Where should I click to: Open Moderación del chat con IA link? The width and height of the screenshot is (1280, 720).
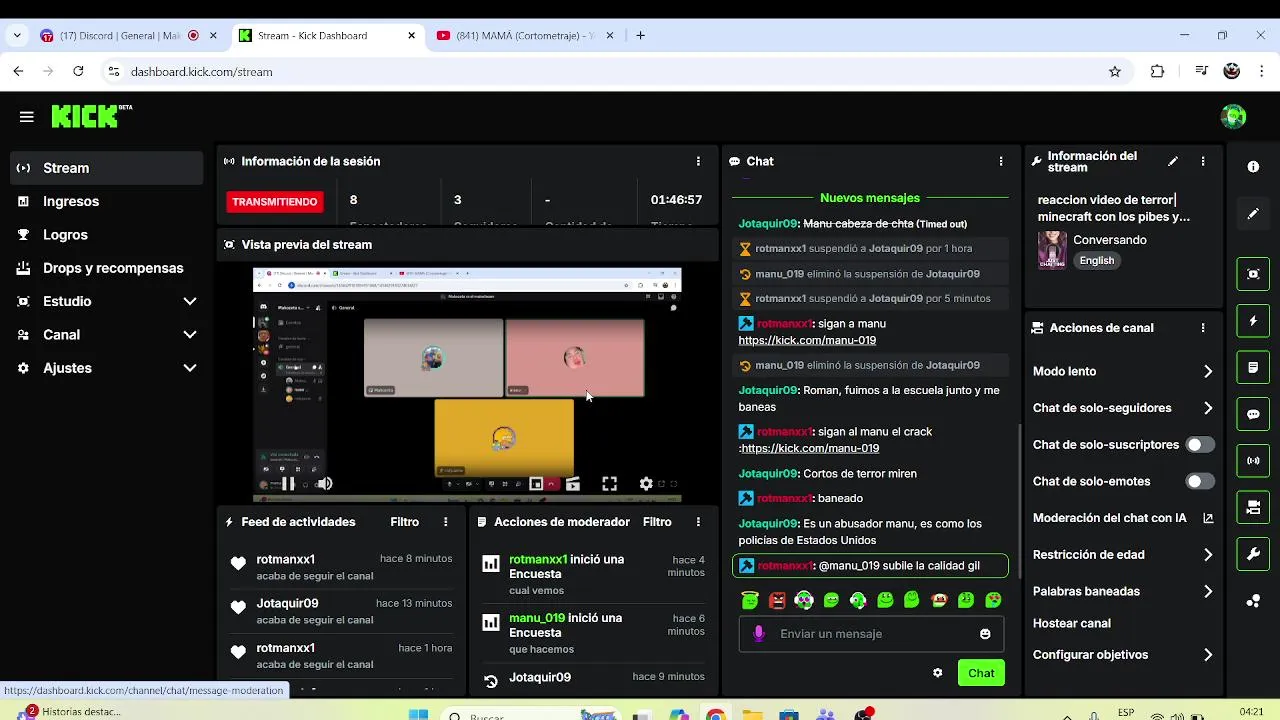pos(1122,518)
